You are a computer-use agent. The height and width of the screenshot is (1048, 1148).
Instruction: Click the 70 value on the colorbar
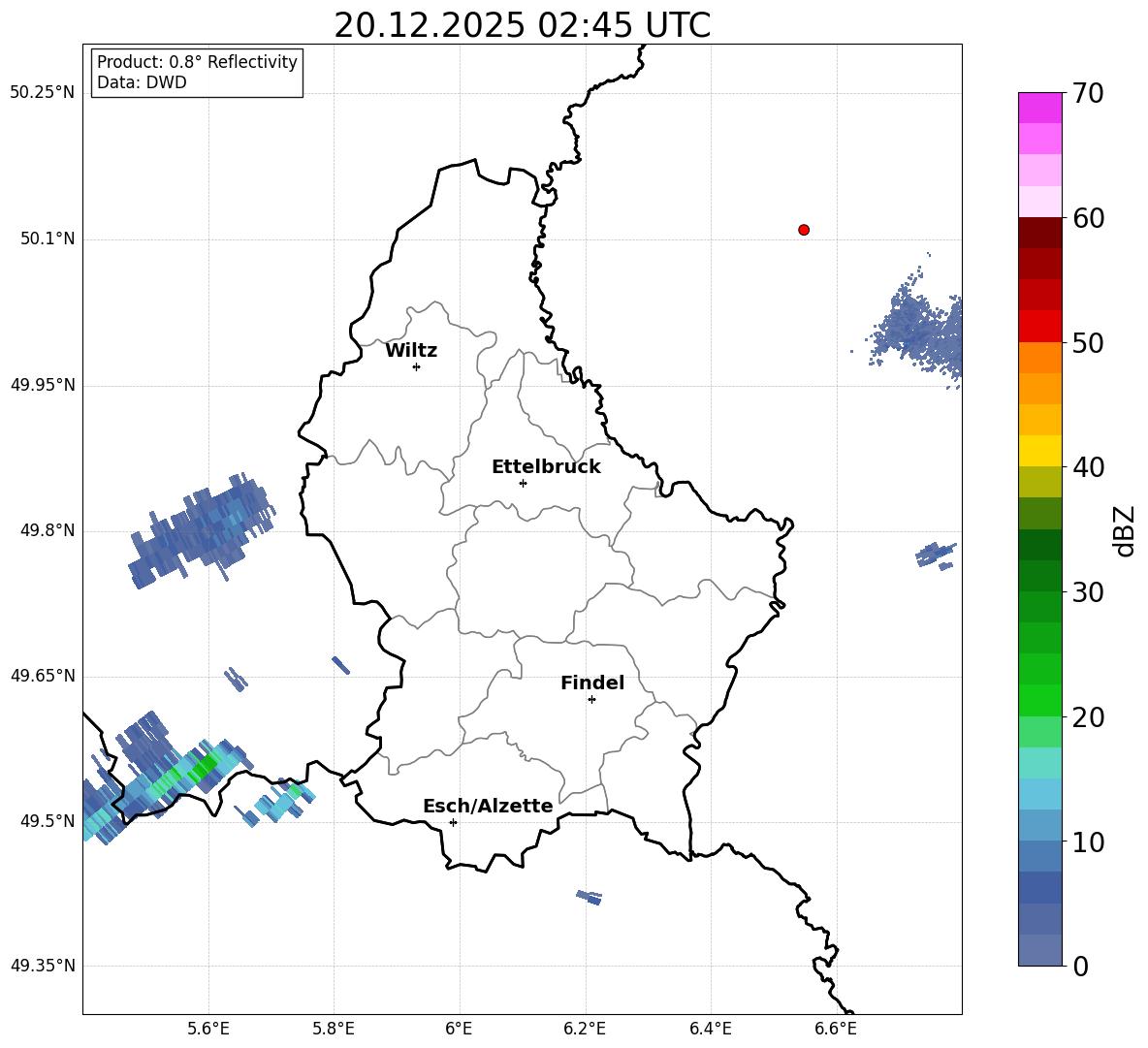coord(1088,94)
